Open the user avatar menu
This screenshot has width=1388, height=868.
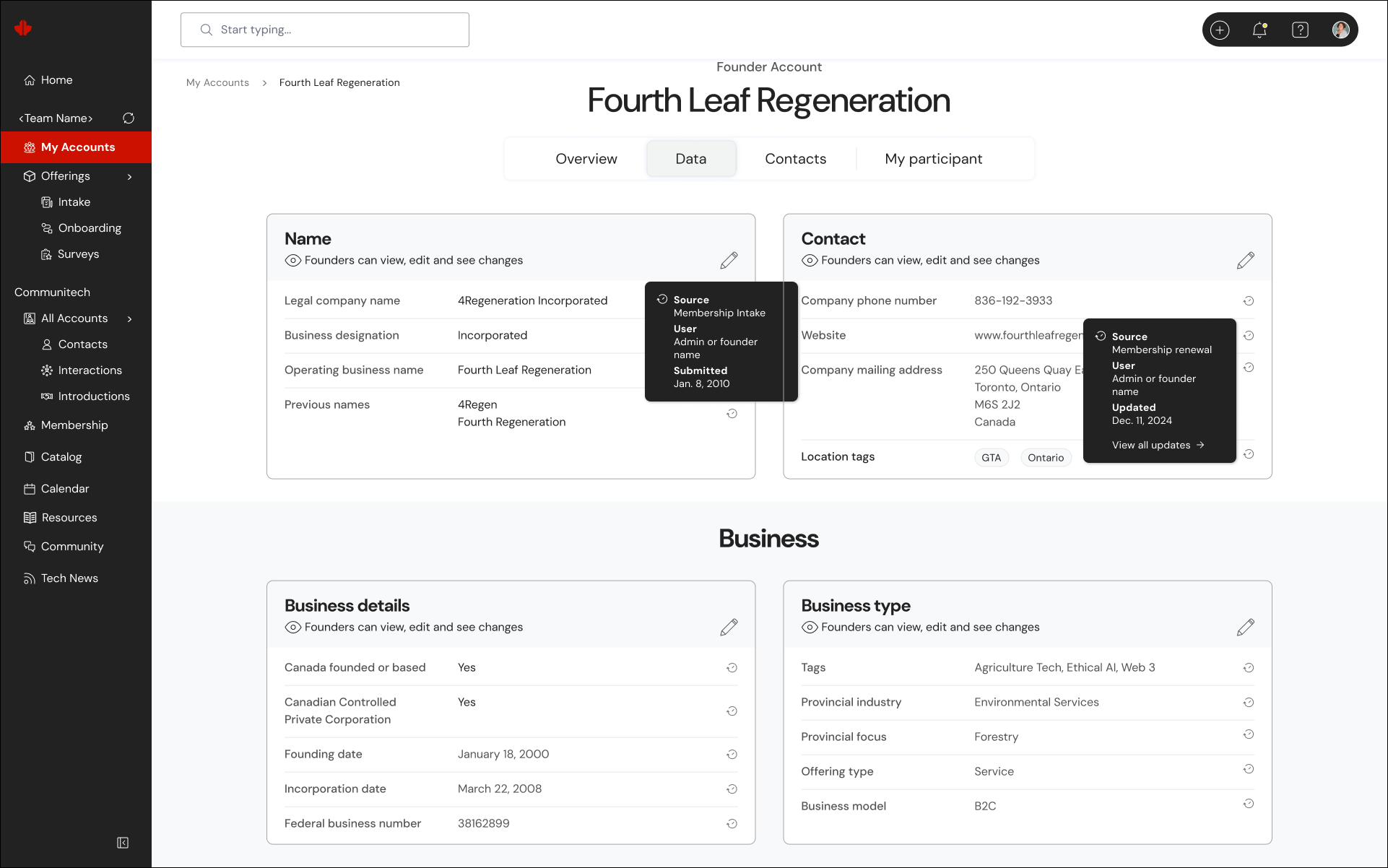point(1340,30)
